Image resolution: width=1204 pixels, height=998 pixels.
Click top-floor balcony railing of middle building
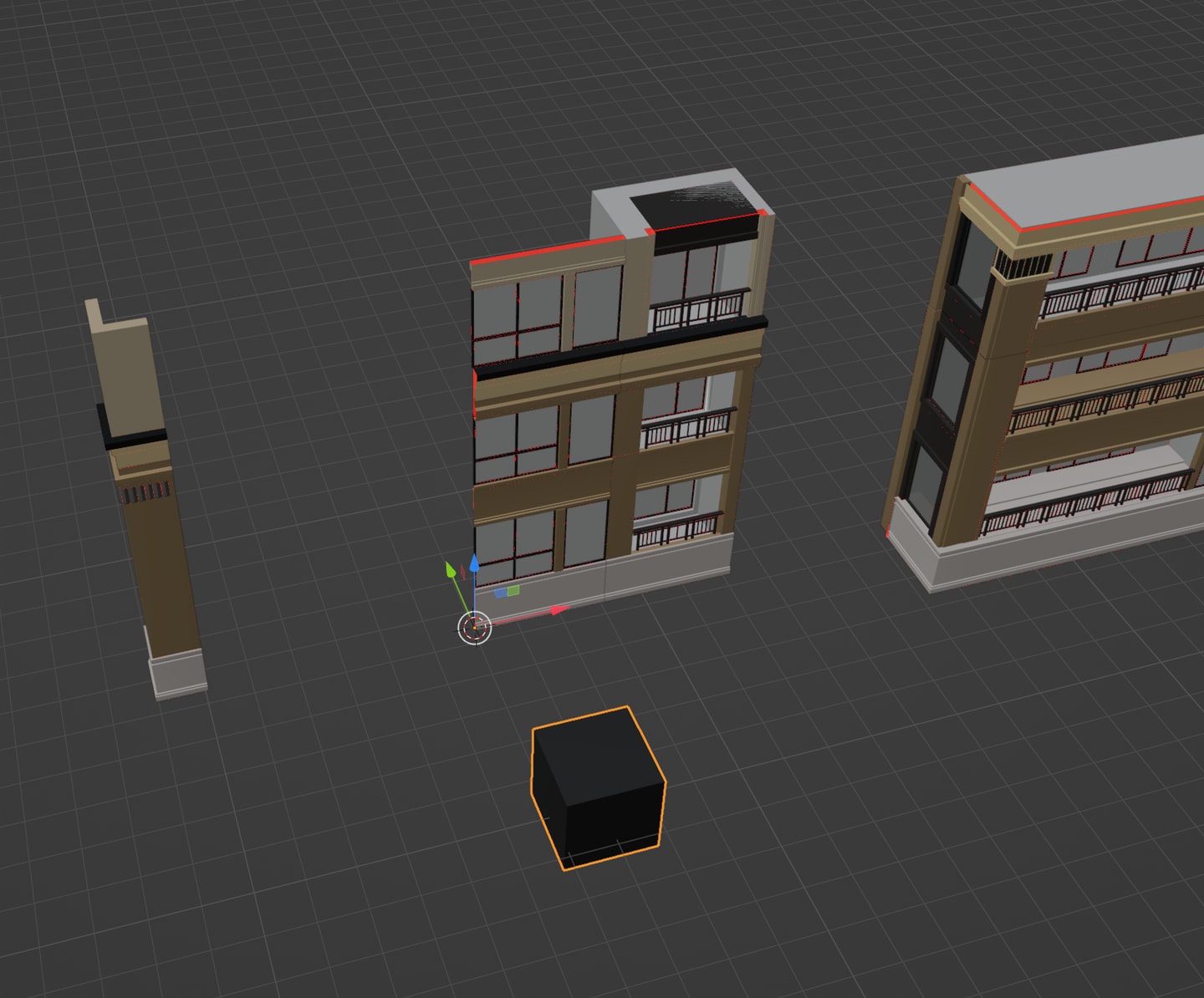(x=700, y=309)
